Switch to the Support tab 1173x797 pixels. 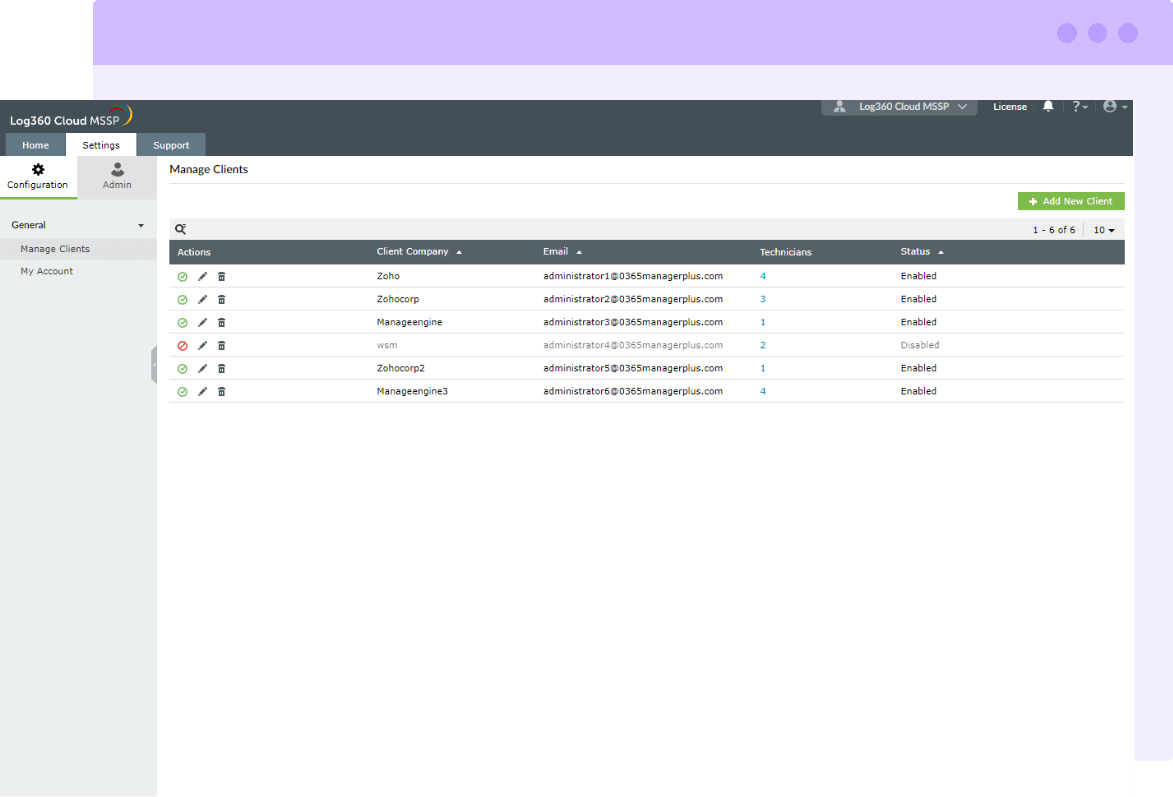pyautogui.click(x=171, y=144)
